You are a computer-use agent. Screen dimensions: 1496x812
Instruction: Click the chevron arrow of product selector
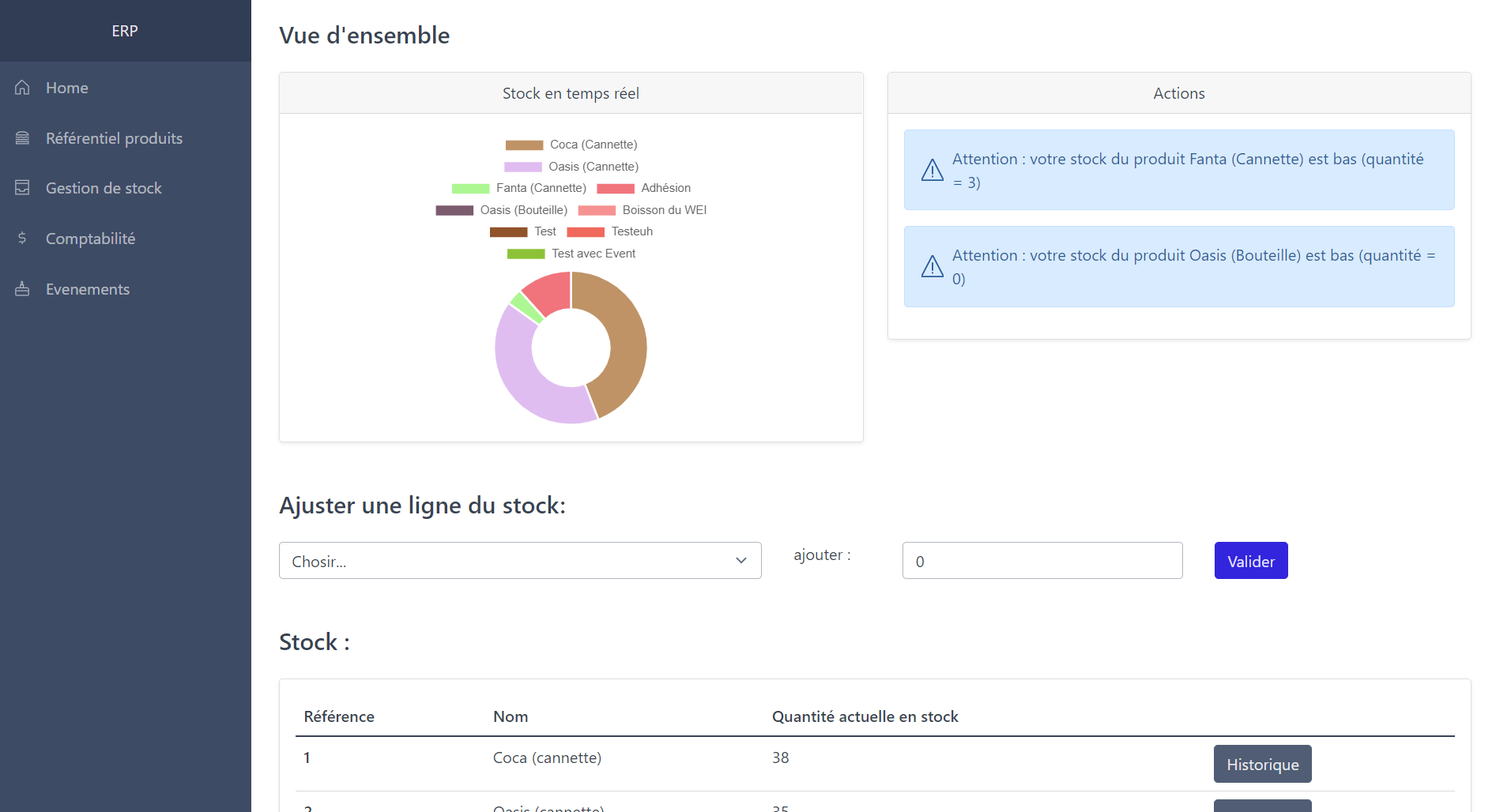[741, 561]
